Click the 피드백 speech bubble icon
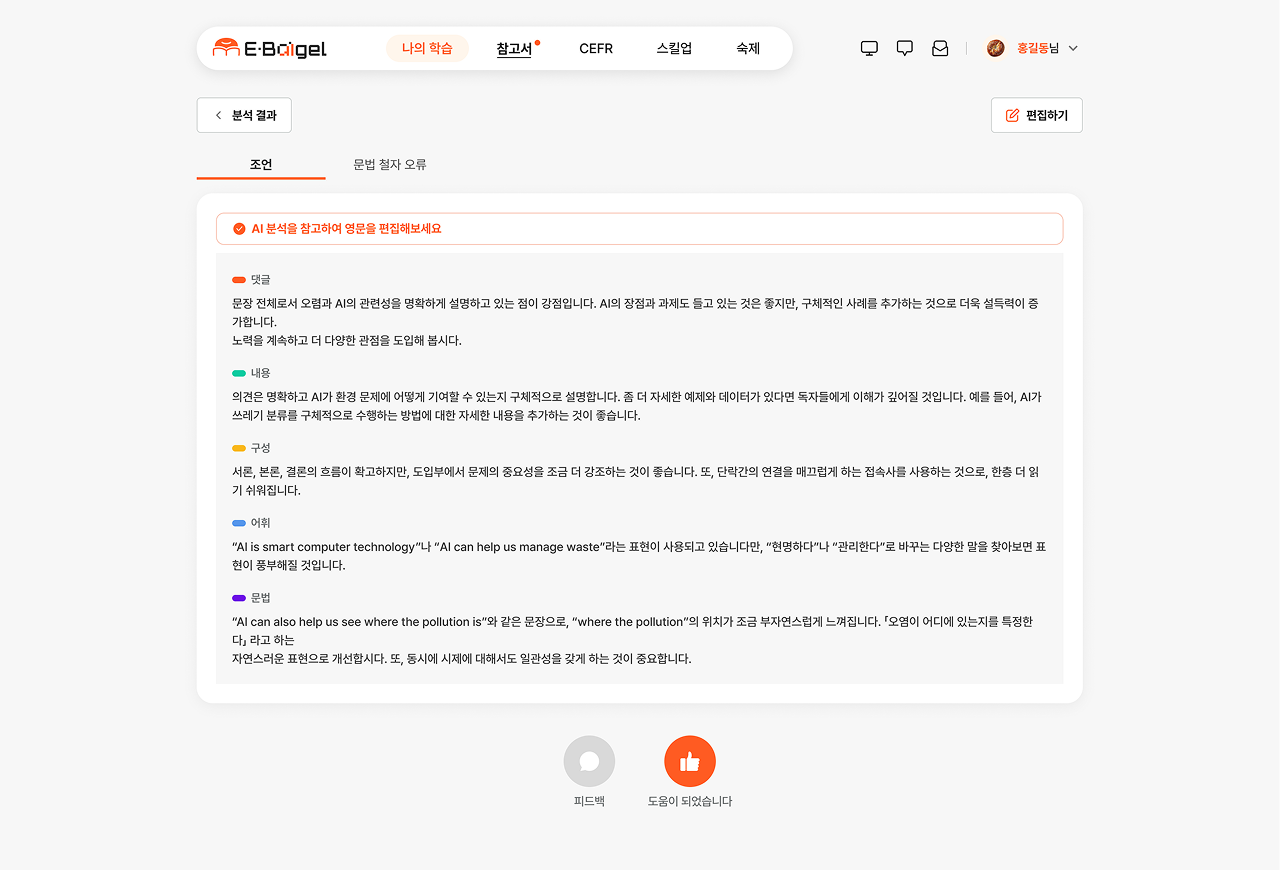Image resolution: width=1280 pixels, height=870 pixels. coord(589,761)
